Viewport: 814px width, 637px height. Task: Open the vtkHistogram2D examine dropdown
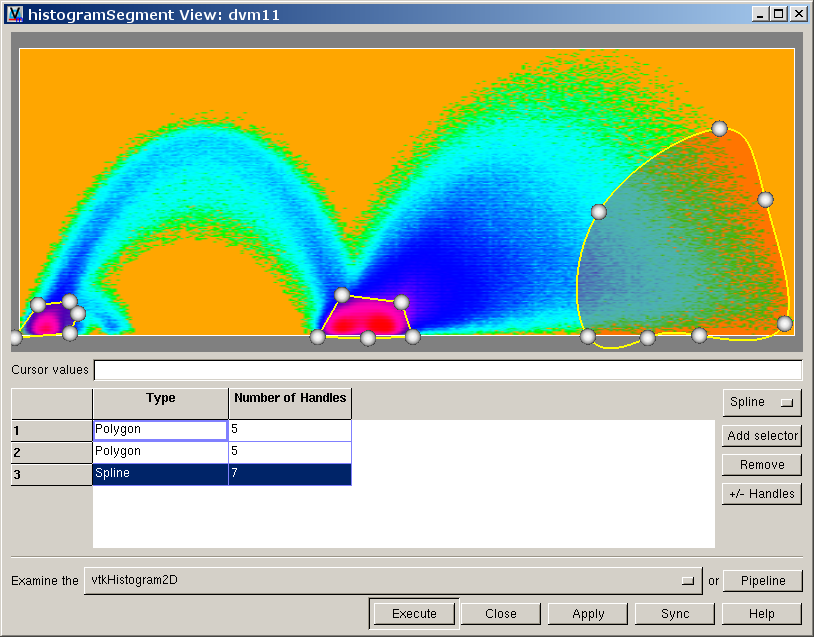click(393, 580)
